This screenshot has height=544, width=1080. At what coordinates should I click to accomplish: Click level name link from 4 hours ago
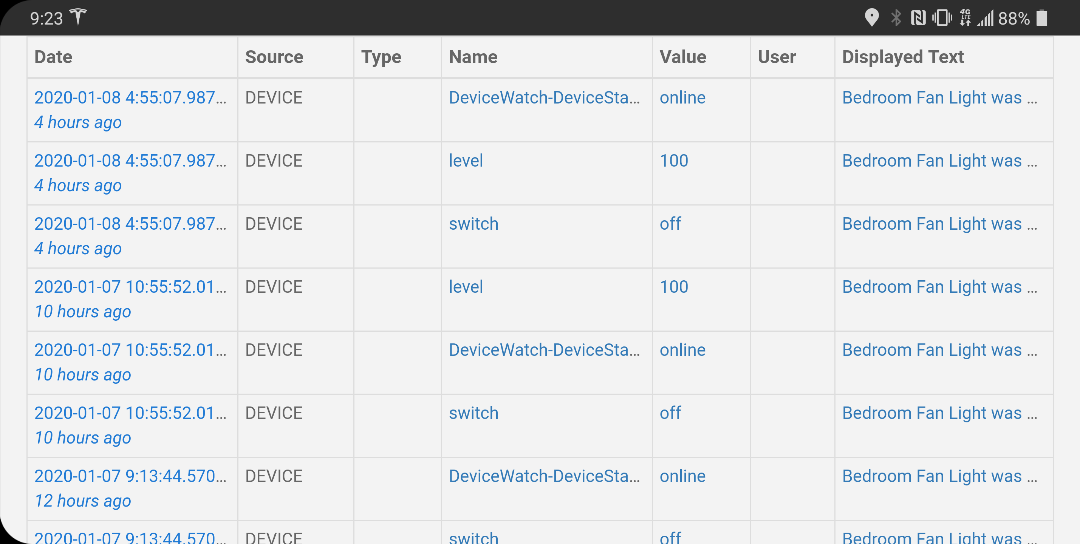pyautogui.click(x=466, y=161)
